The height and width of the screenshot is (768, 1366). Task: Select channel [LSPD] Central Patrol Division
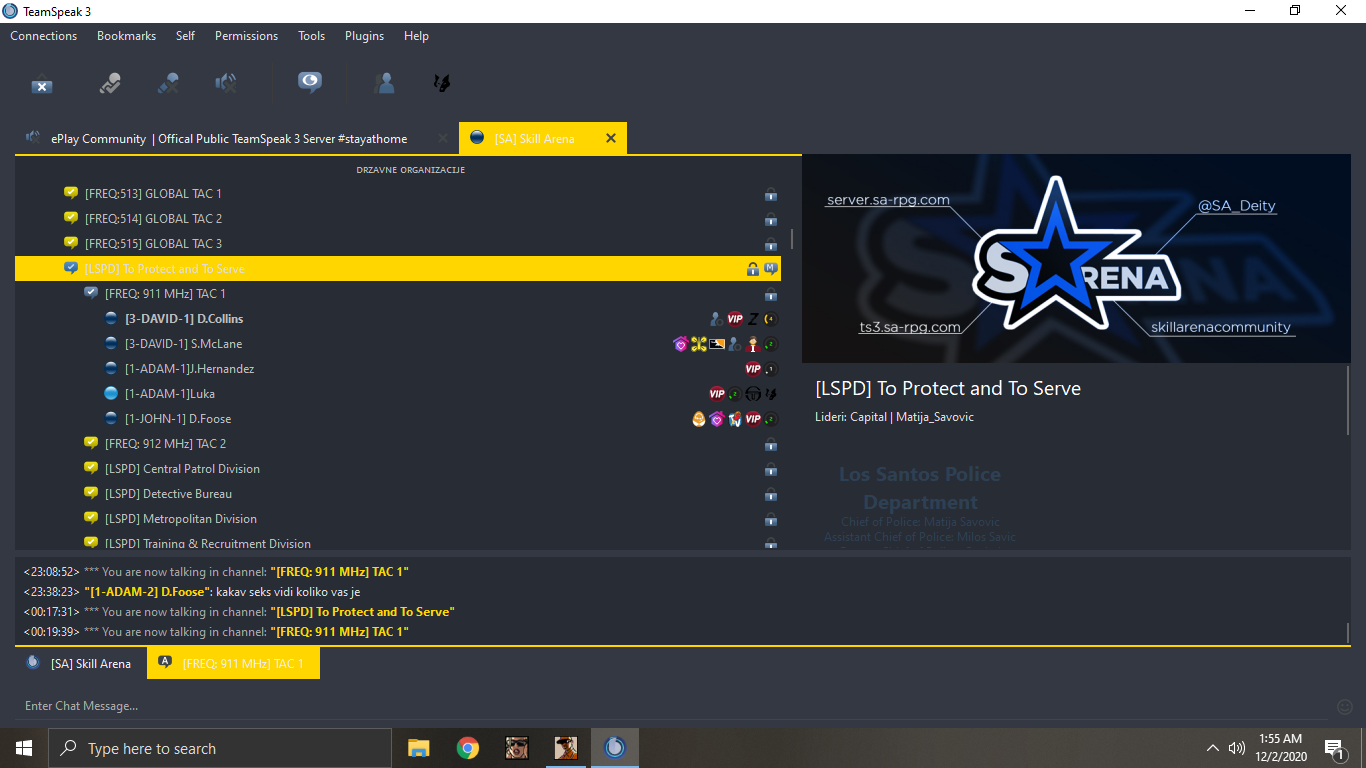182,468
